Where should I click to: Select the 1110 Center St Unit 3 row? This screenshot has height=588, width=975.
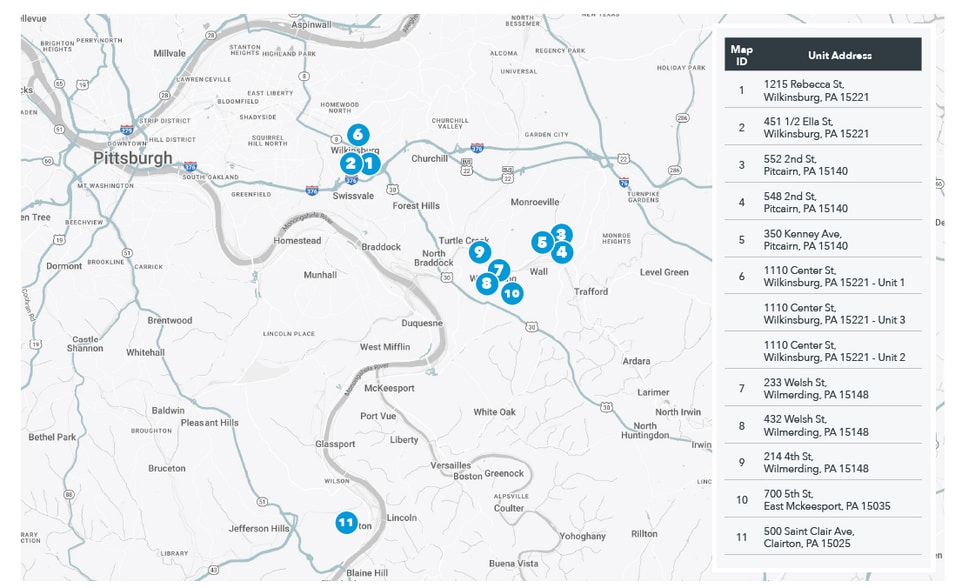click(x=822, y=314)
